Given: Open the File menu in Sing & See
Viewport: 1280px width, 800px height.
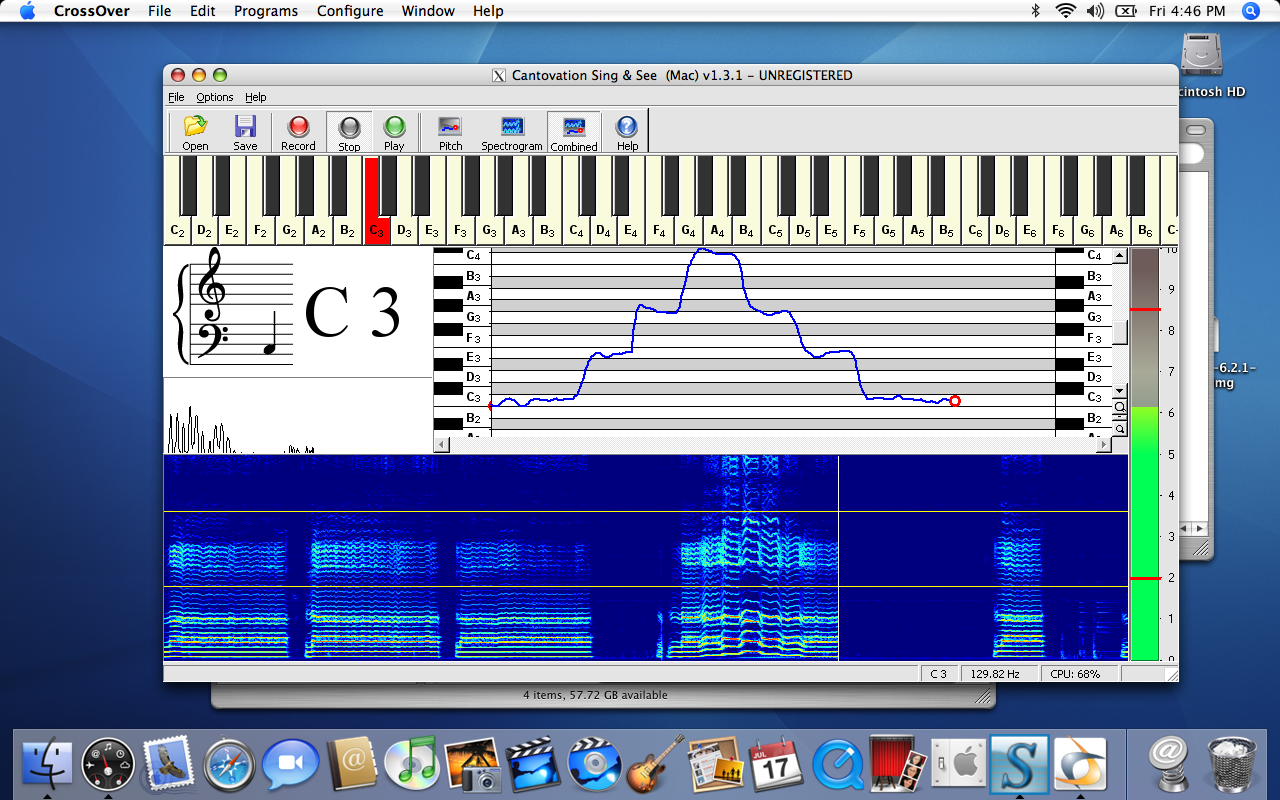Looking at the screenshot, I should pos(176,97).
